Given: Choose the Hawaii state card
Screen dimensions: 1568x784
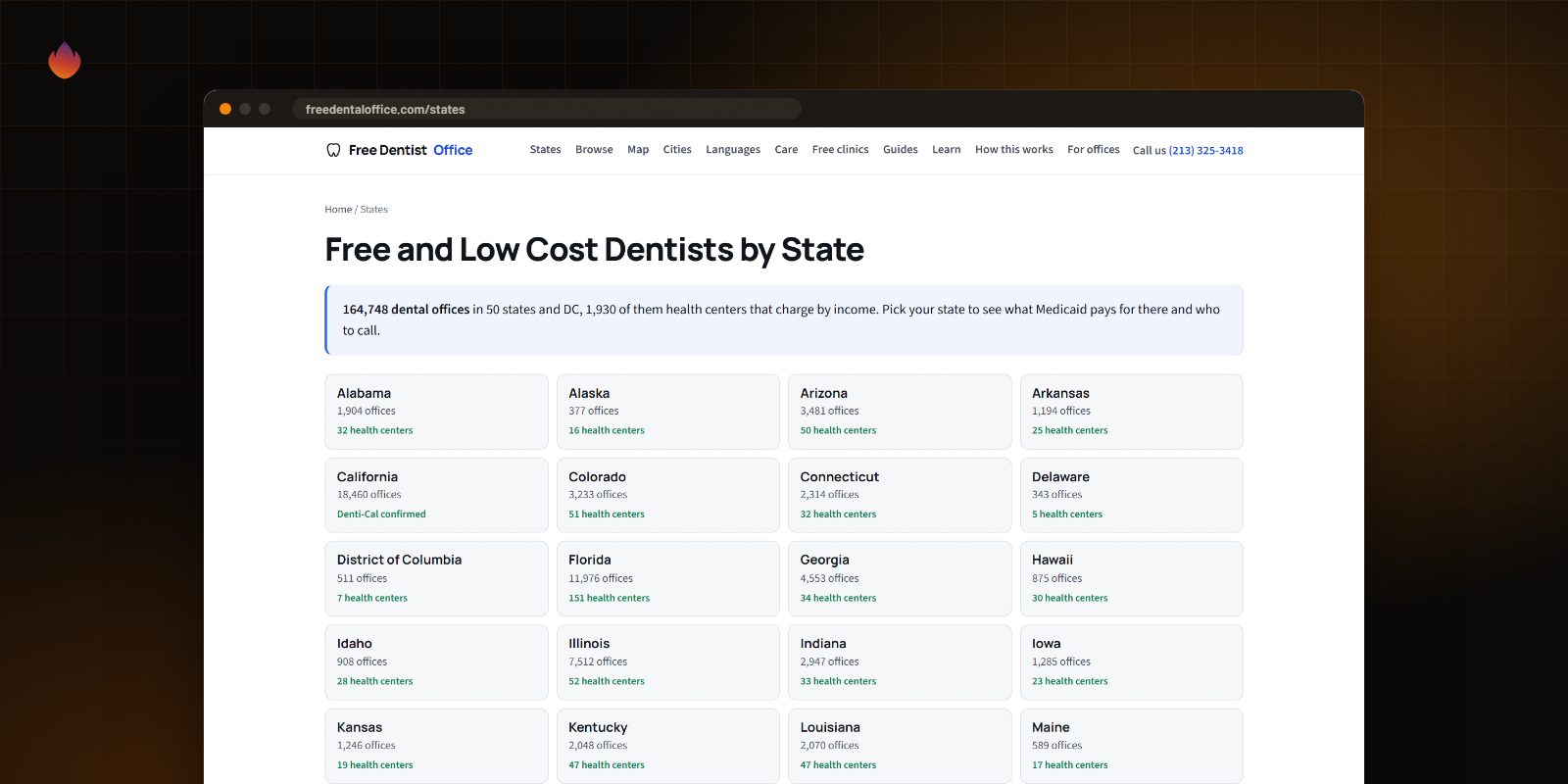Looking at the screenshot, I should click(x=1131, y=579).
